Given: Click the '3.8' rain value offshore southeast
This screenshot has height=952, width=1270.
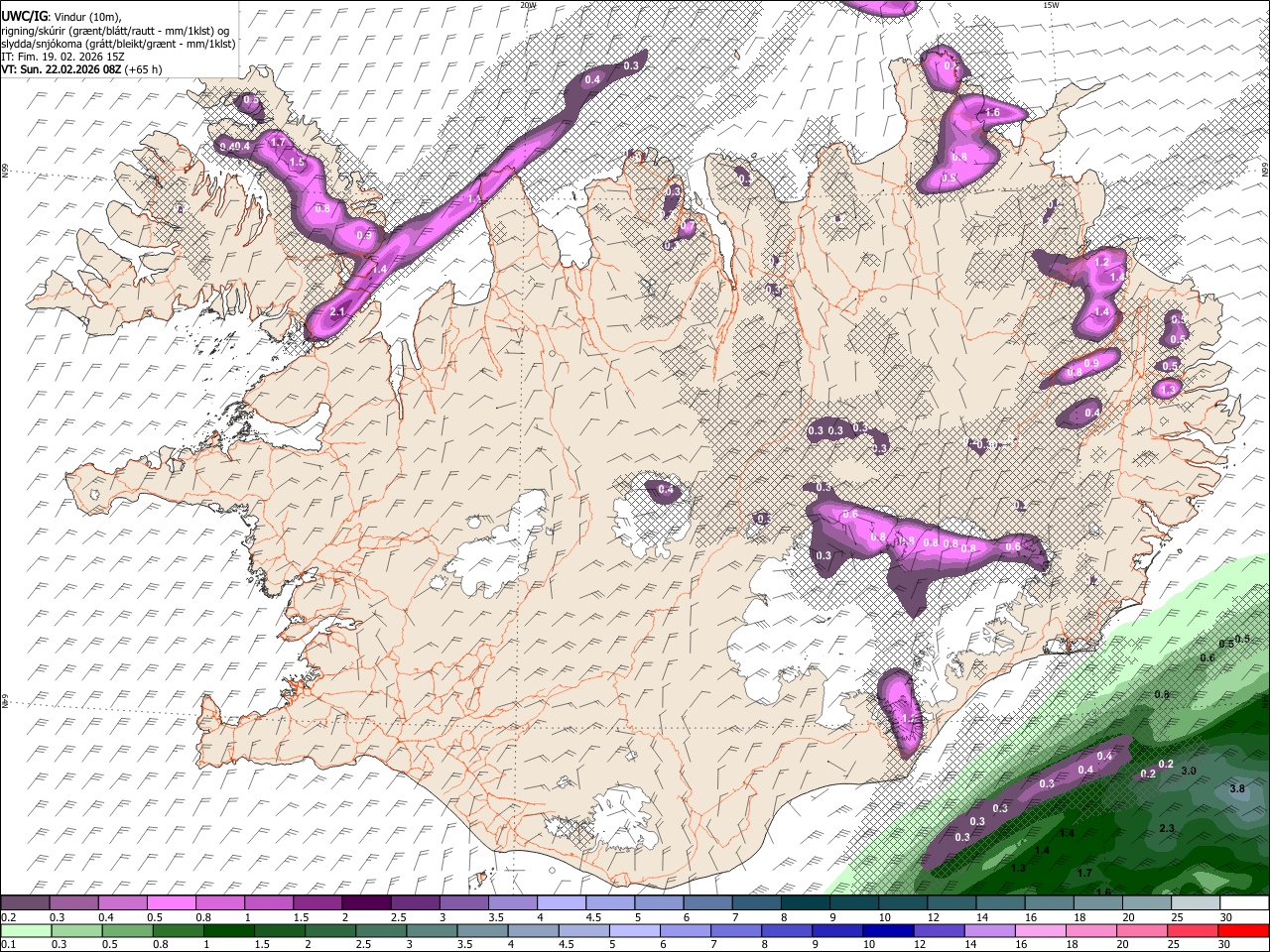Looking at the screenshot, I should (1237, 788).
